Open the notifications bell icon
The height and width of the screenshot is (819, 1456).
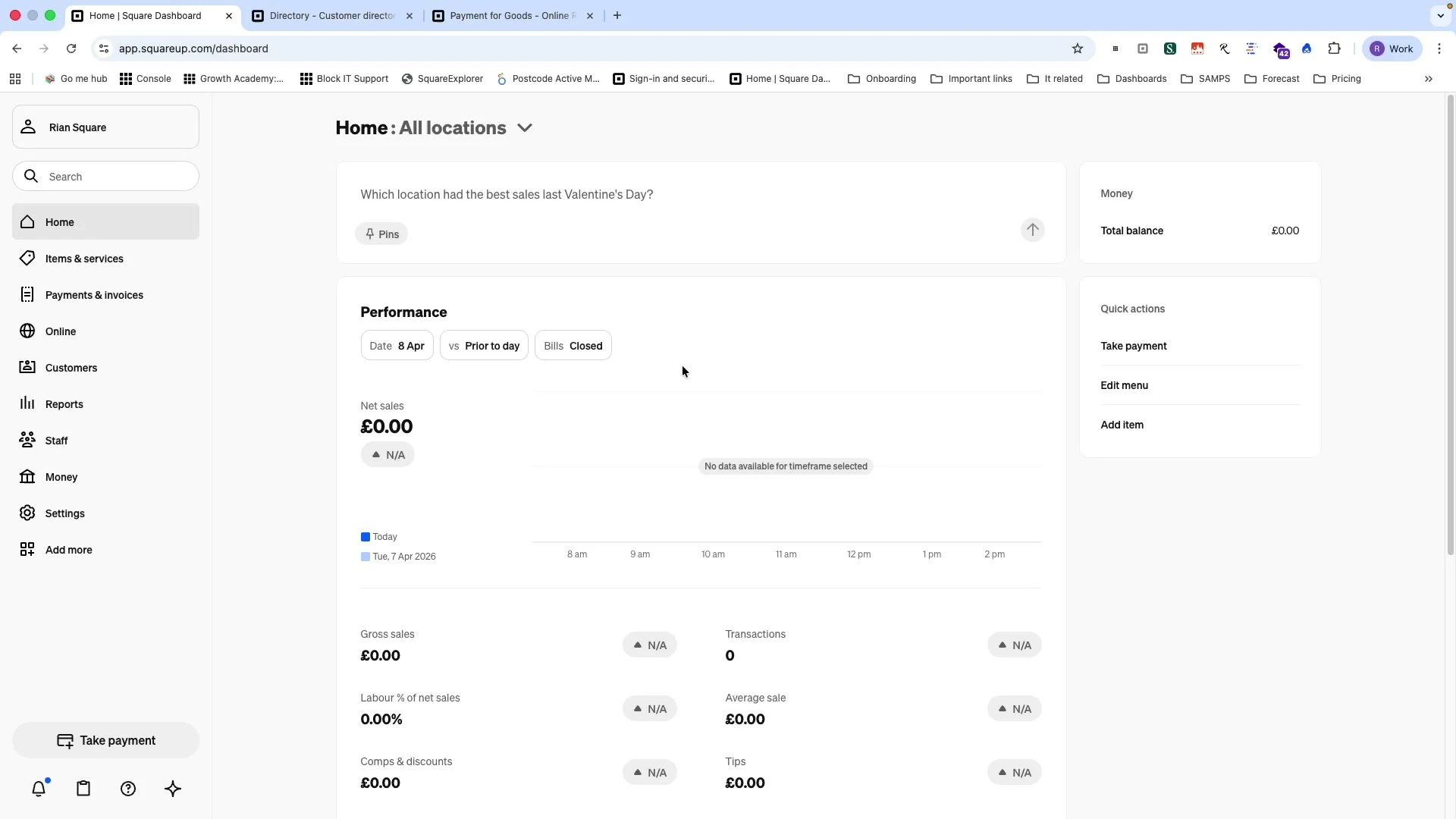(x=39, y=789)
